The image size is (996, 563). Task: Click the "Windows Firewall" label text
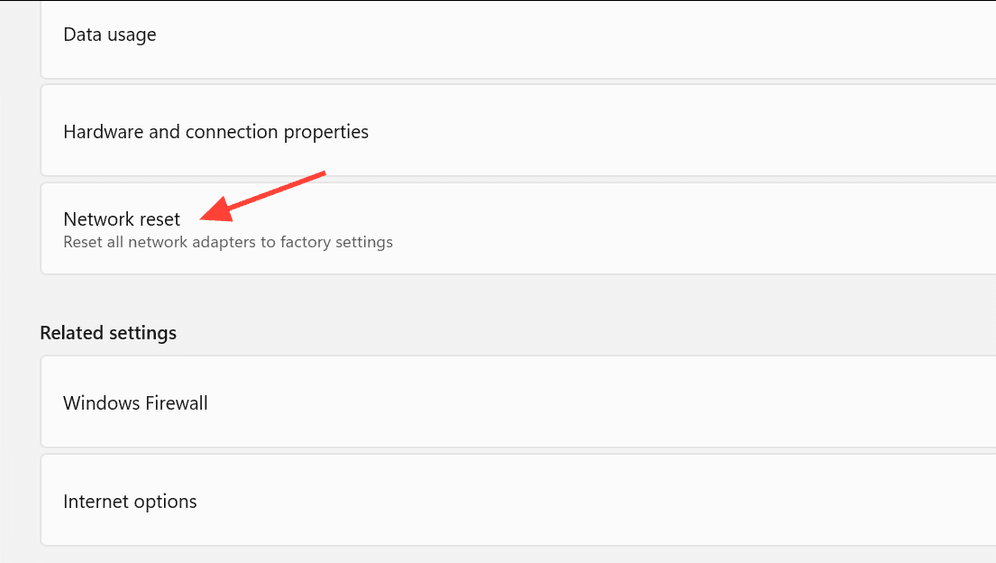click(135, 403)
